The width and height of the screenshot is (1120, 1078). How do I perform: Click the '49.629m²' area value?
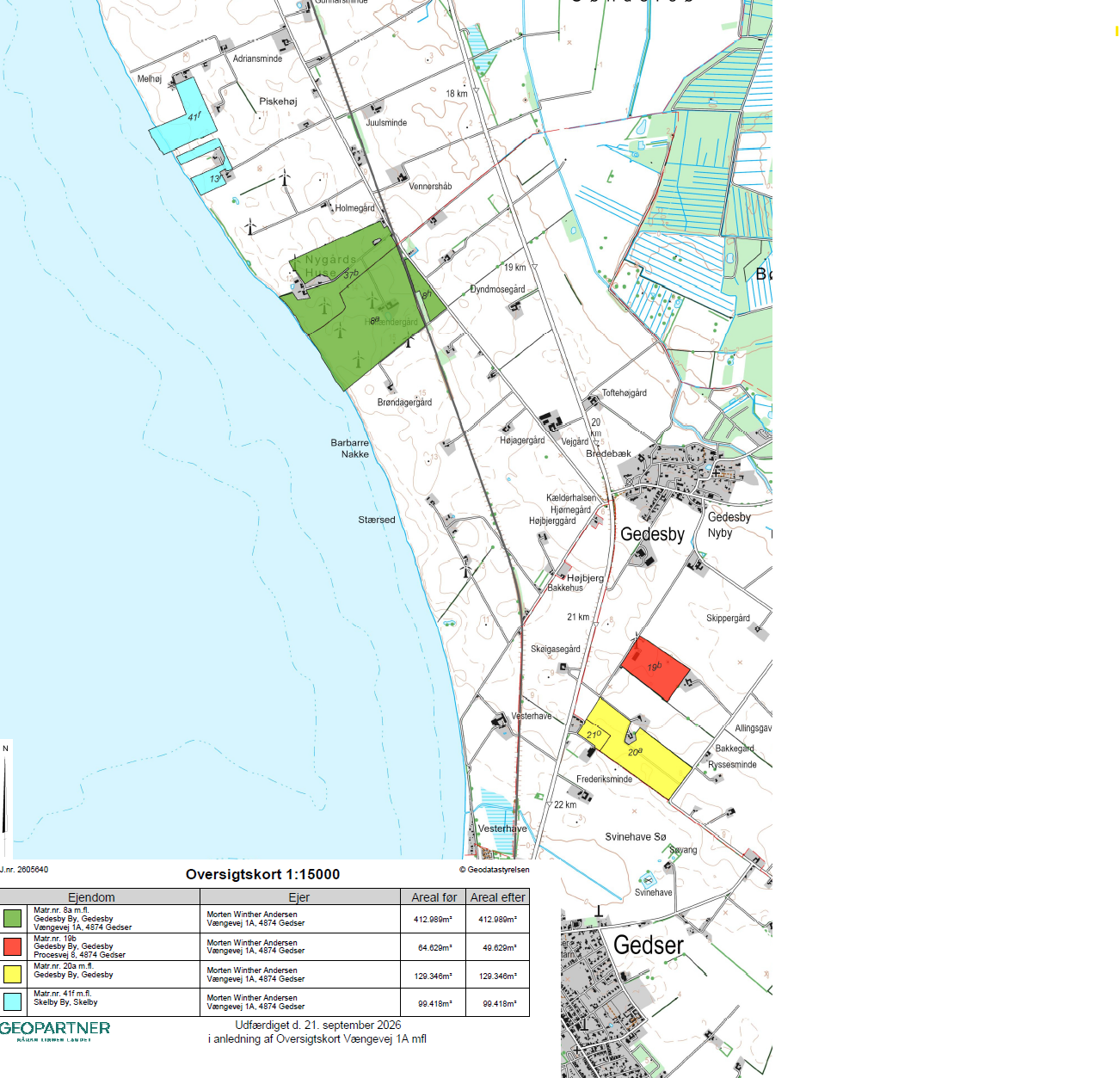point(500,947)
